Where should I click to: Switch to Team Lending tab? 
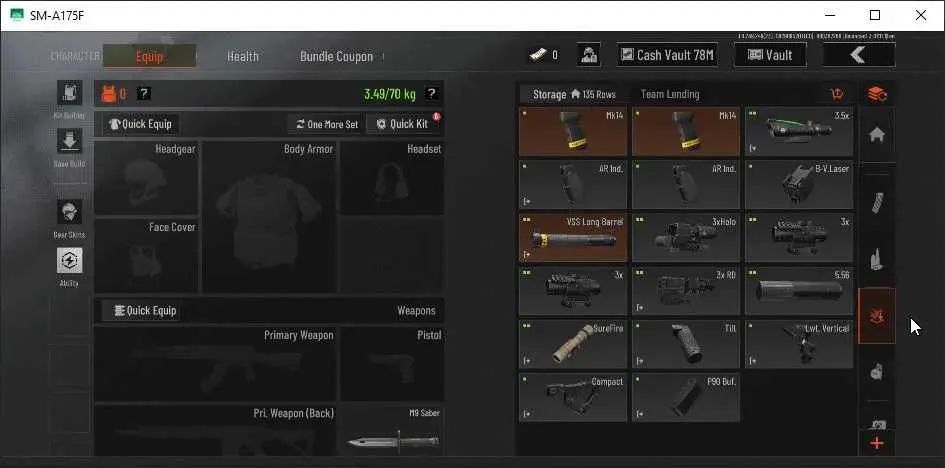point(670,94)
